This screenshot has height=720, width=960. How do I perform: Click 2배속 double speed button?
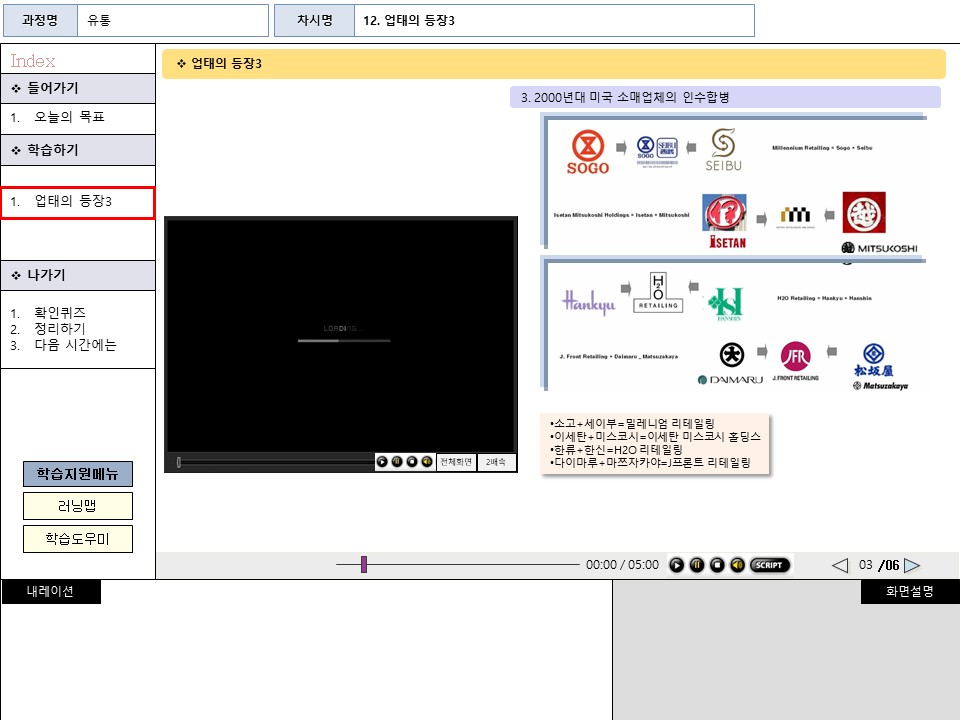pos(496,462)
